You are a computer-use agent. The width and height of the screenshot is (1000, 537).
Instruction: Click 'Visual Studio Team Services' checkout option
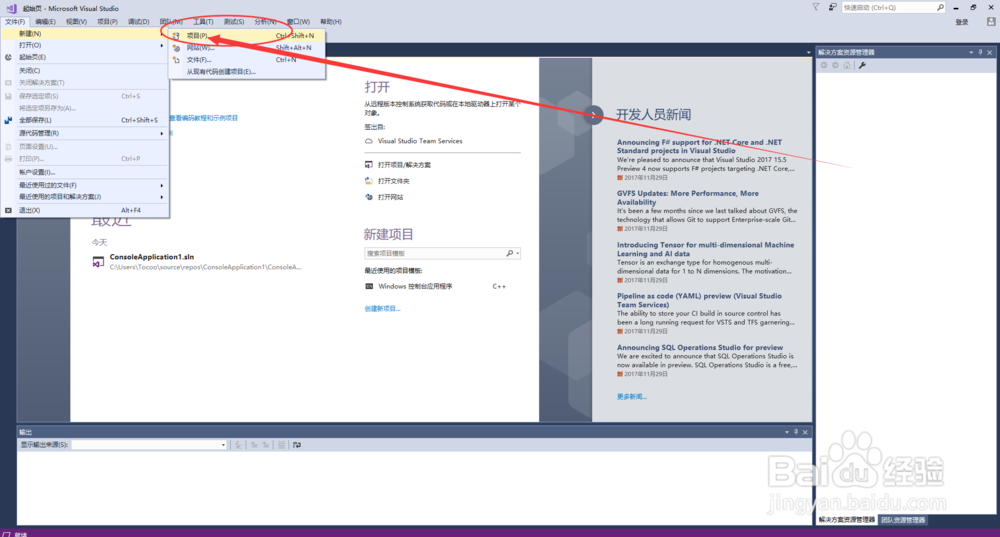(x=420, y=141)
